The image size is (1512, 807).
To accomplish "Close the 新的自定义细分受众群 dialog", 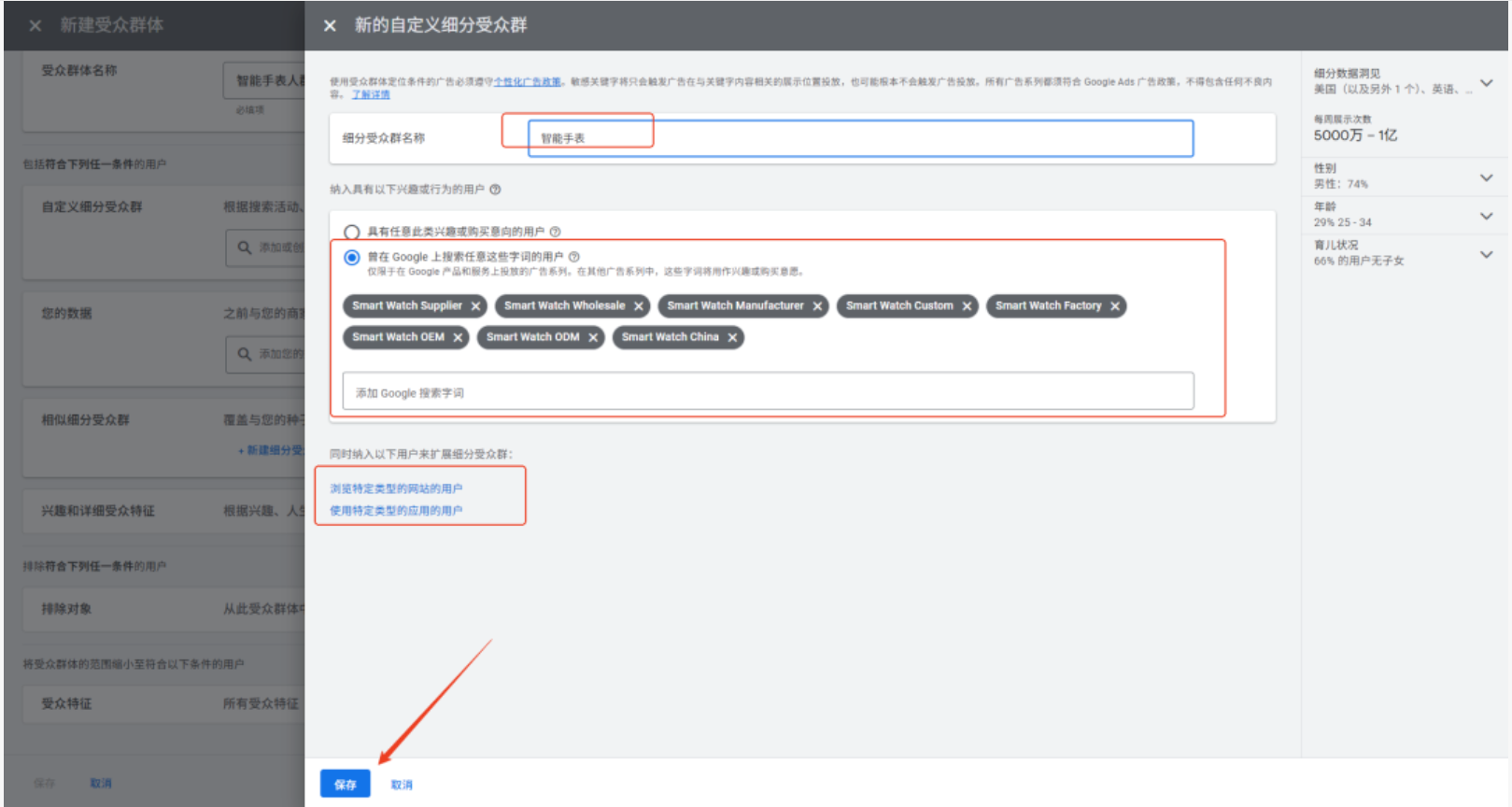I will click(x=330, y=26).
